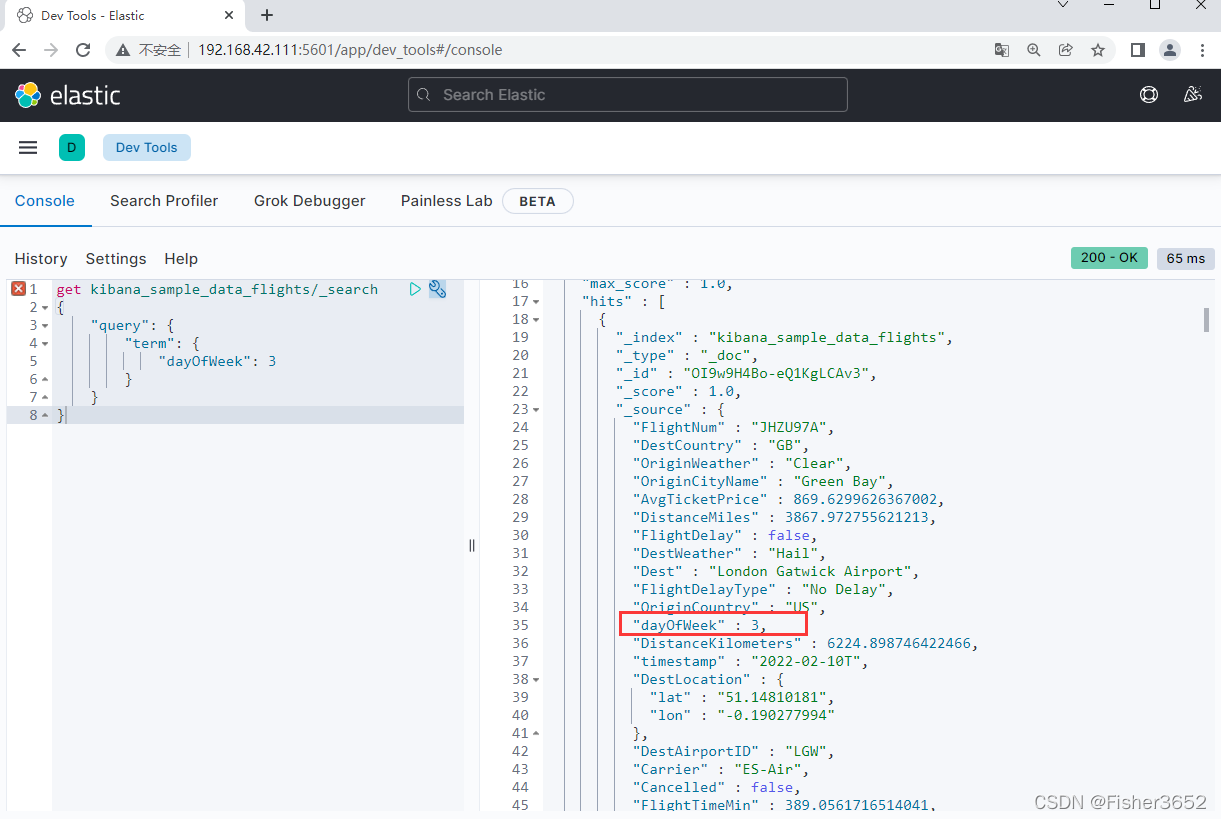Click the Elastic logo

click(67, 95)
